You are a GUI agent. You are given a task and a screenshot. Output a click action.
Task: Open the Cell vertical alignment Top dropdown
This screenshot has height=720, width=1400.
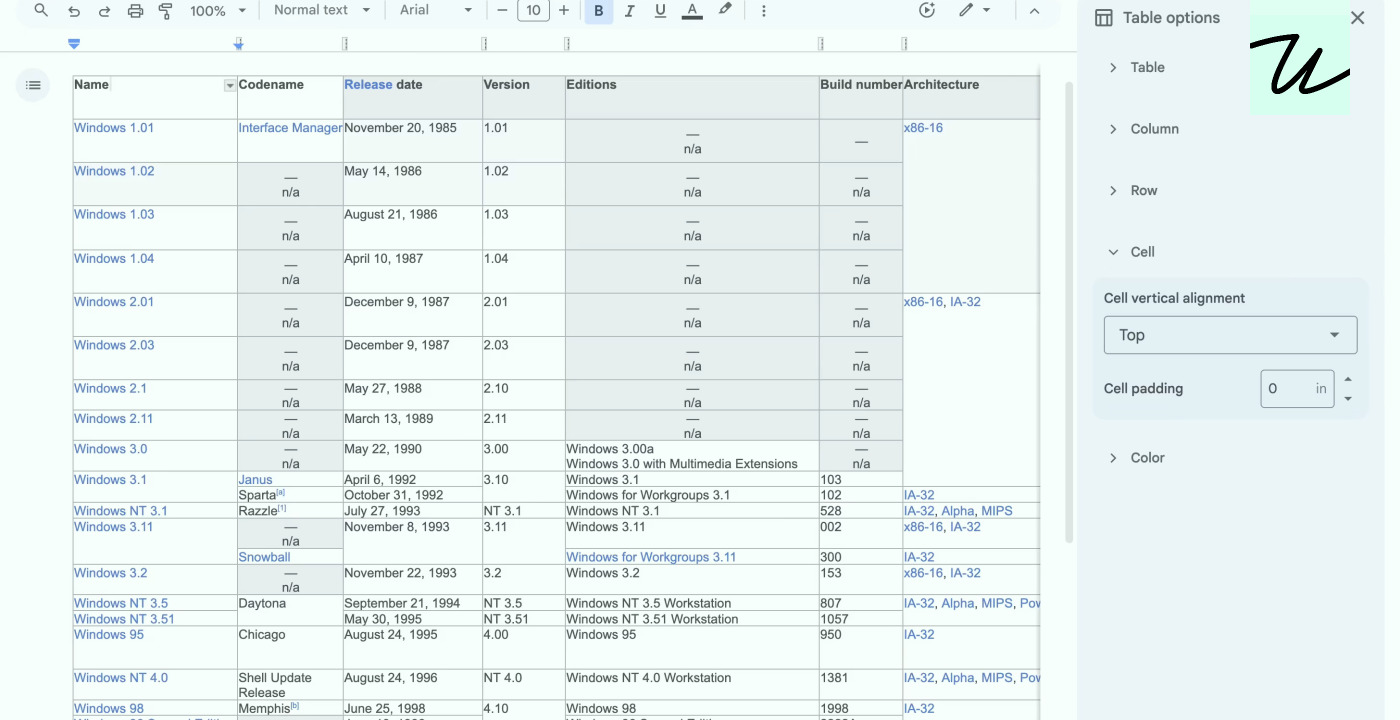click(1230, 335)
